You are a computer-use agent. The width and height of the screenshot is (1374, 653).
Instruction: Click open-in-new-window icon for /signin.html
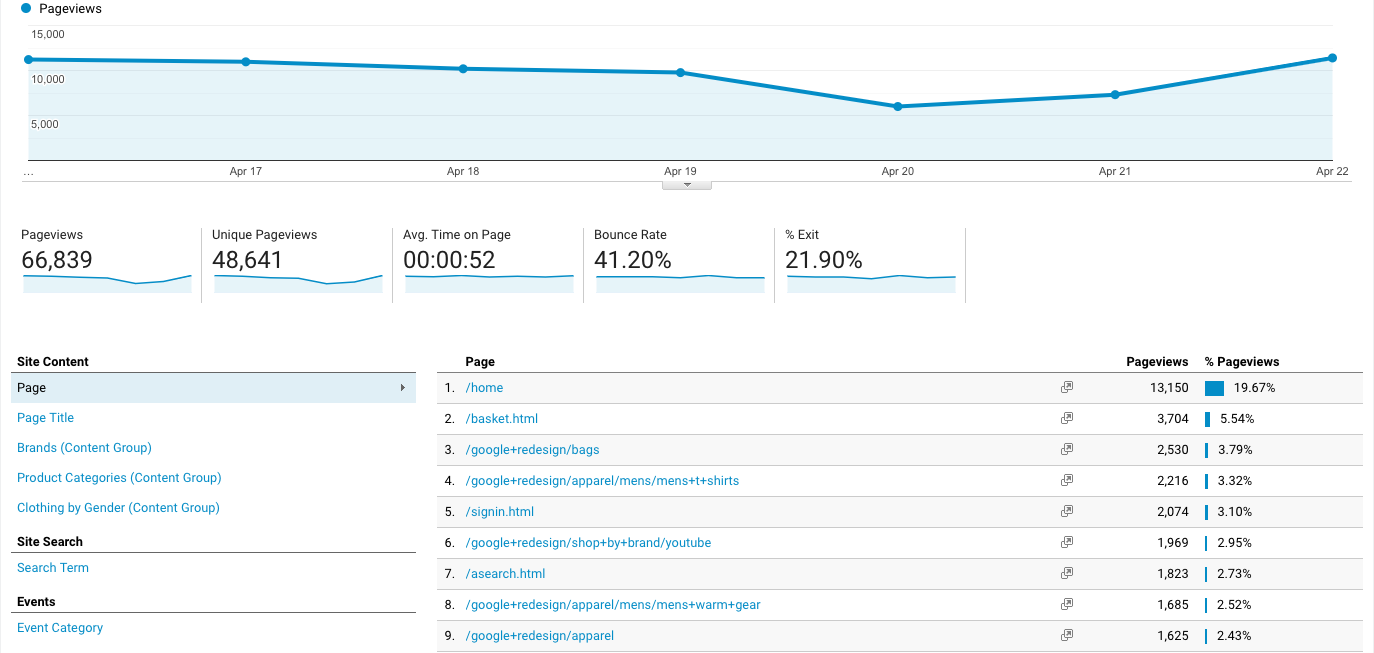pos(1067,511)
